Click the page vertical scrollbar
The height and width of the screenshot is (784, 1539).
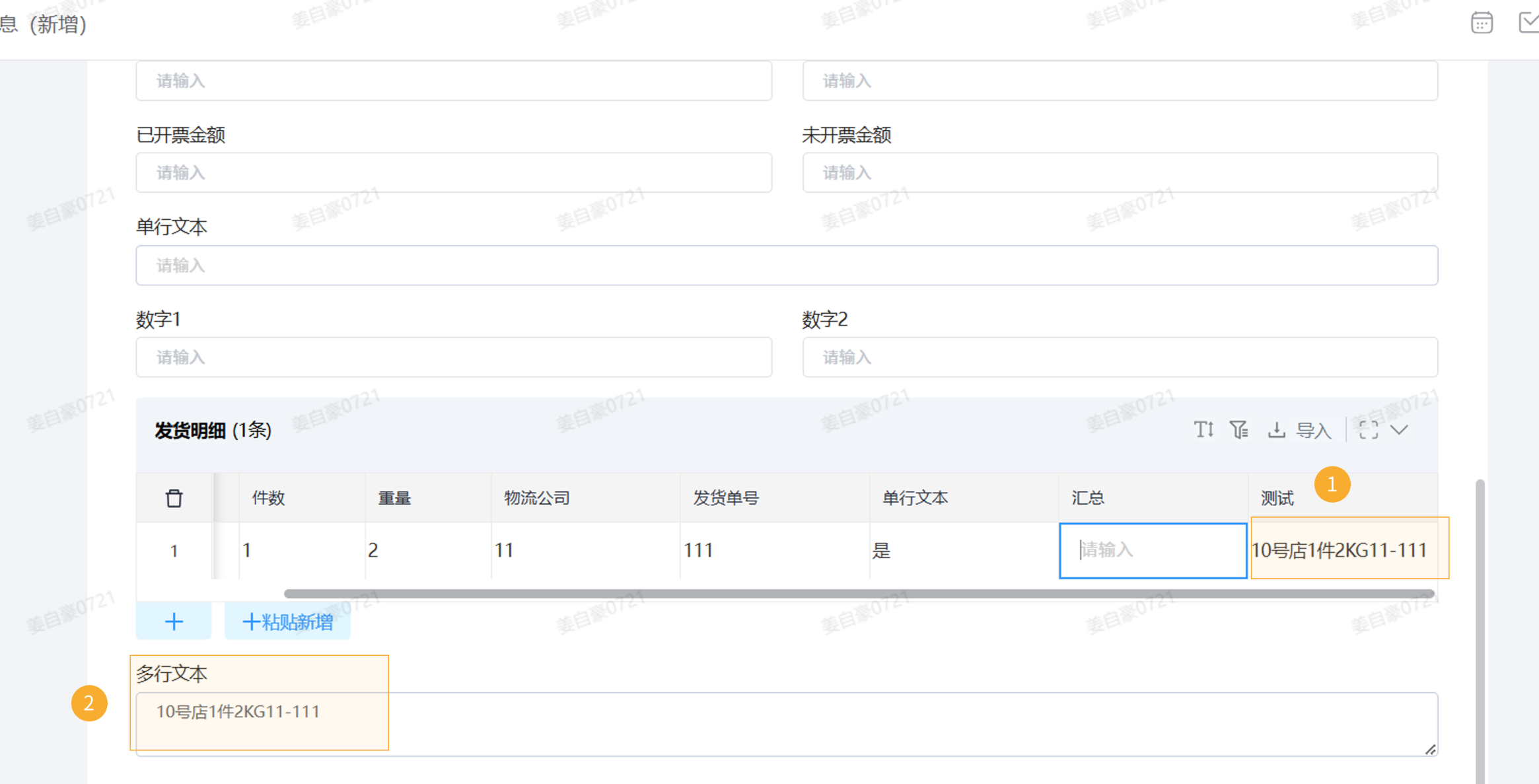tap(1480, 631)
